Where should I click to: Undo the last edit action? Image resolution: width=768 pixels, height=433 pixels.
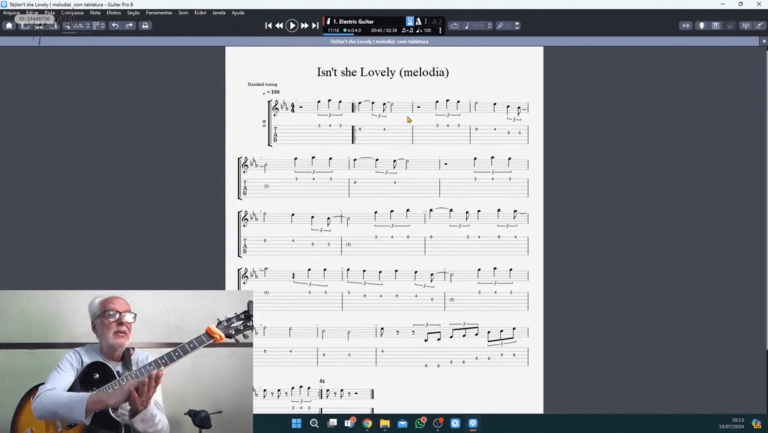(115, 25)
